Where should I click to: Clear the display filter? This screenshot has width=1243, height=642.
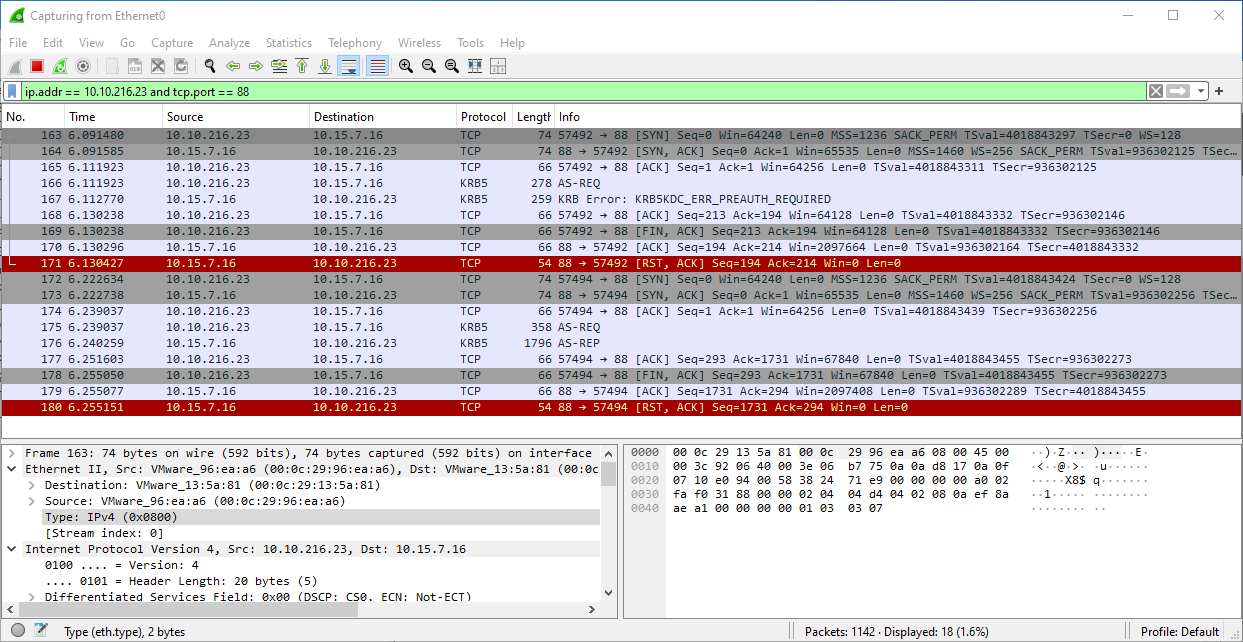1156,91
